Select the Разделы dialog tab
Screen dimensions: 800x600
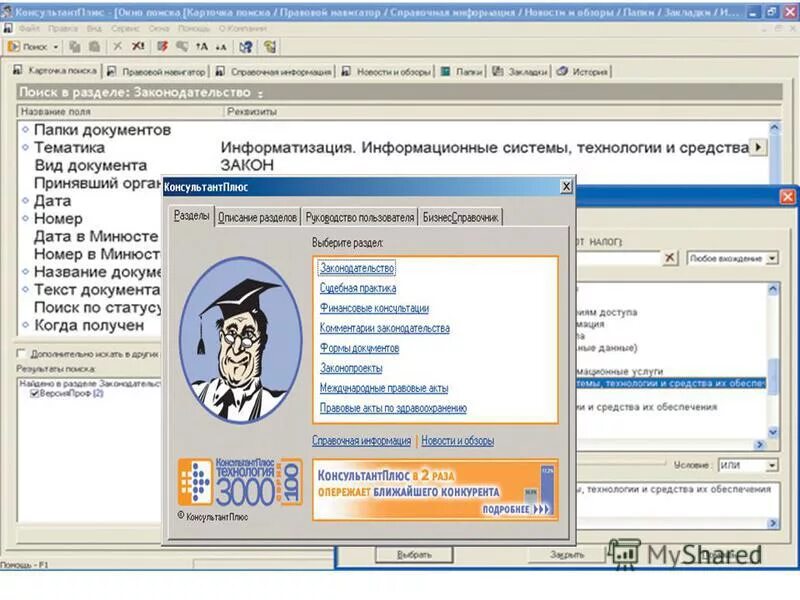tap(191, 216)
